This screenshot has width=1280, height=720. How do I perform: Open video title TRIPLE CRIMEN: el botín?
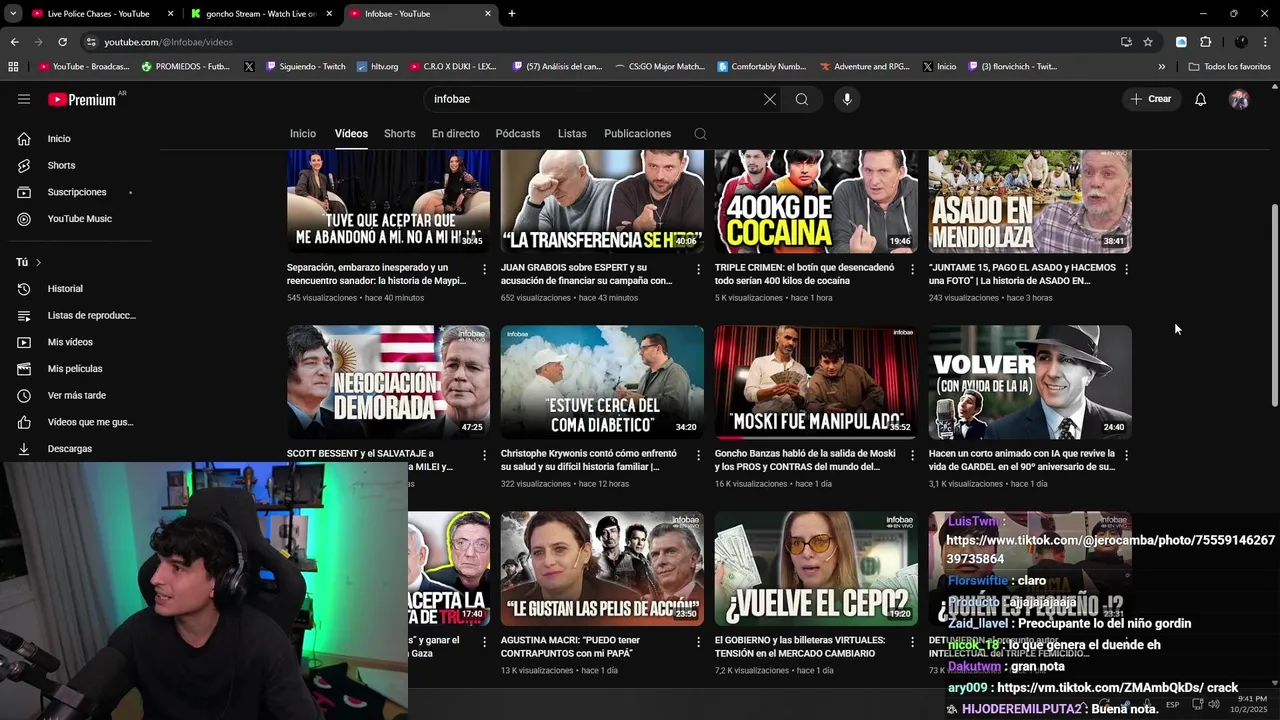pyautogui.click(x=804, y=274)
